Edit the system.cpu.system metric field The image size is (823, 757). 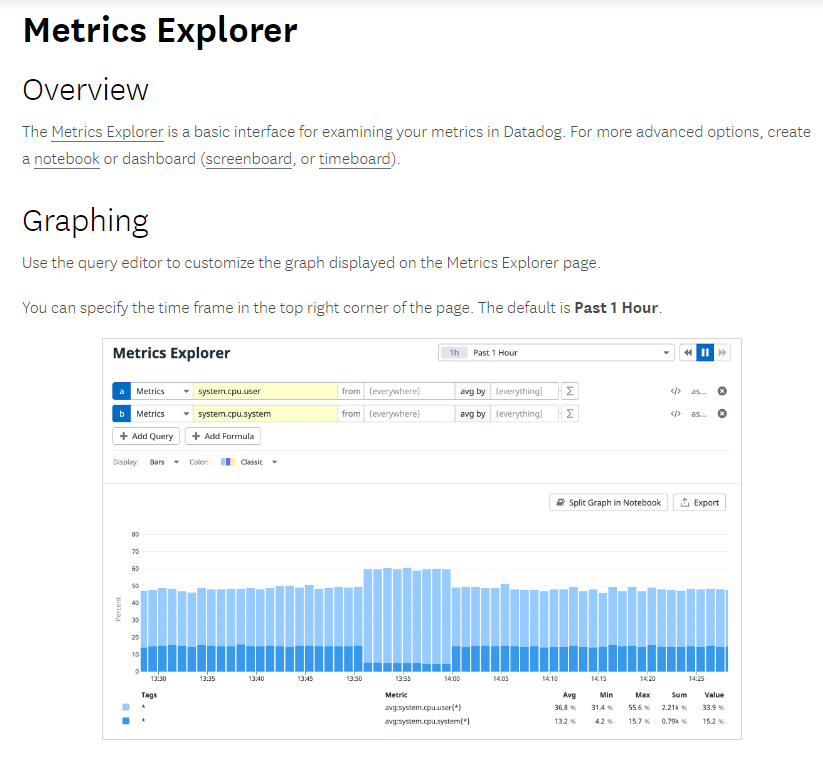tap(265, 414)
